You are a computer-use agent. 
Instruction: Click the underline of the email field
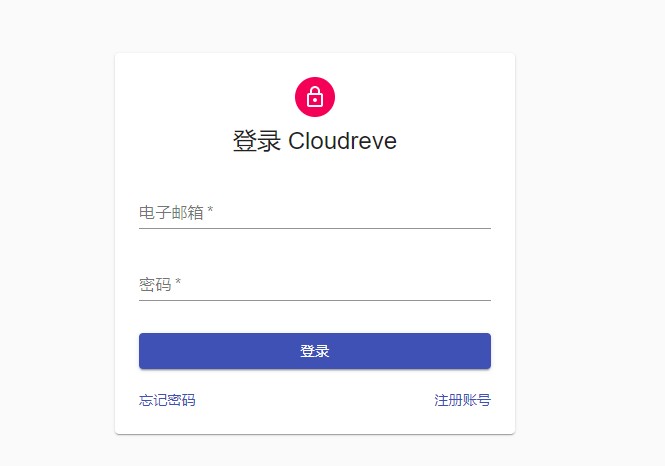pyautogui.click(x=315, y=228)
